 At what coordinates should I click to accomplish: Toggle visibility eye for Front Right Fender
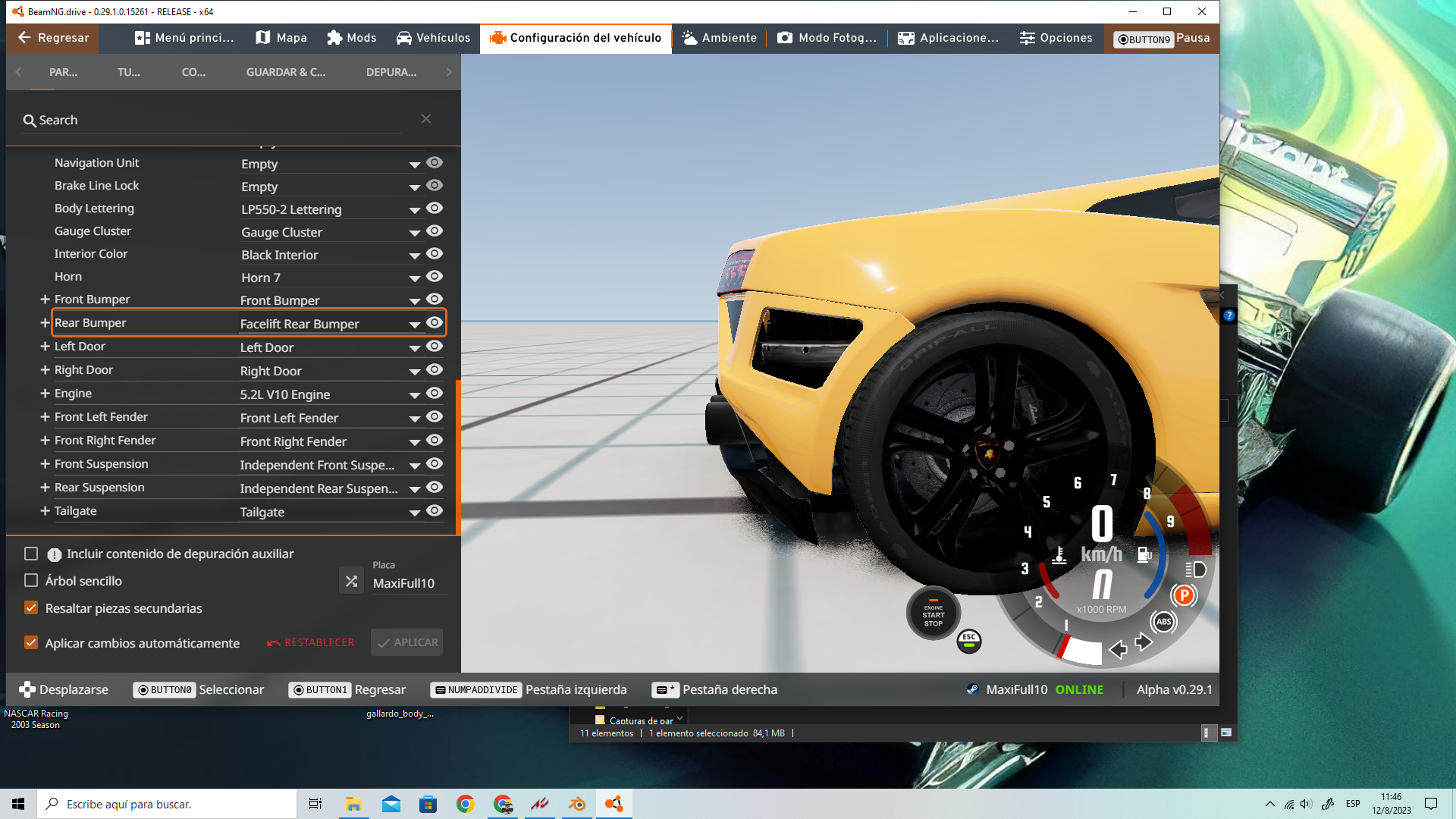(x=435, y=440)
